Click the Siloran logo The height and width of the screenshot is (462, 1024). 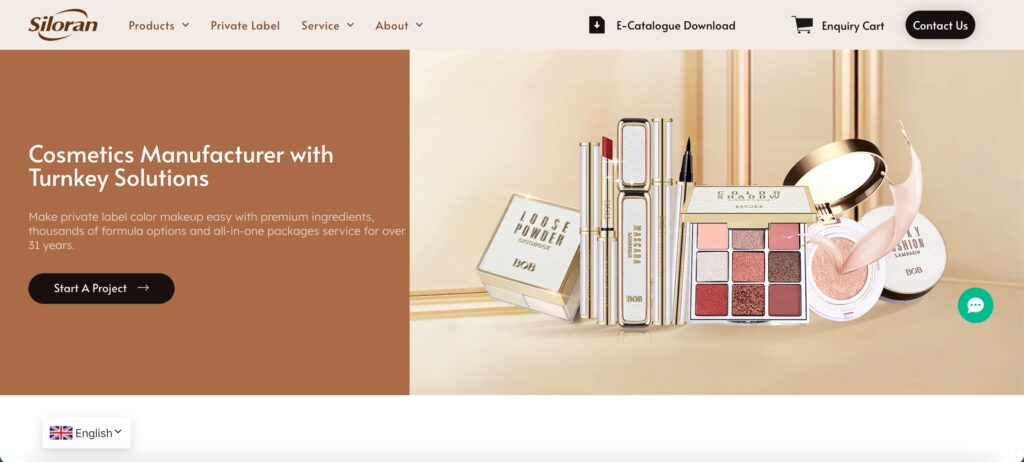coord(63,25)
